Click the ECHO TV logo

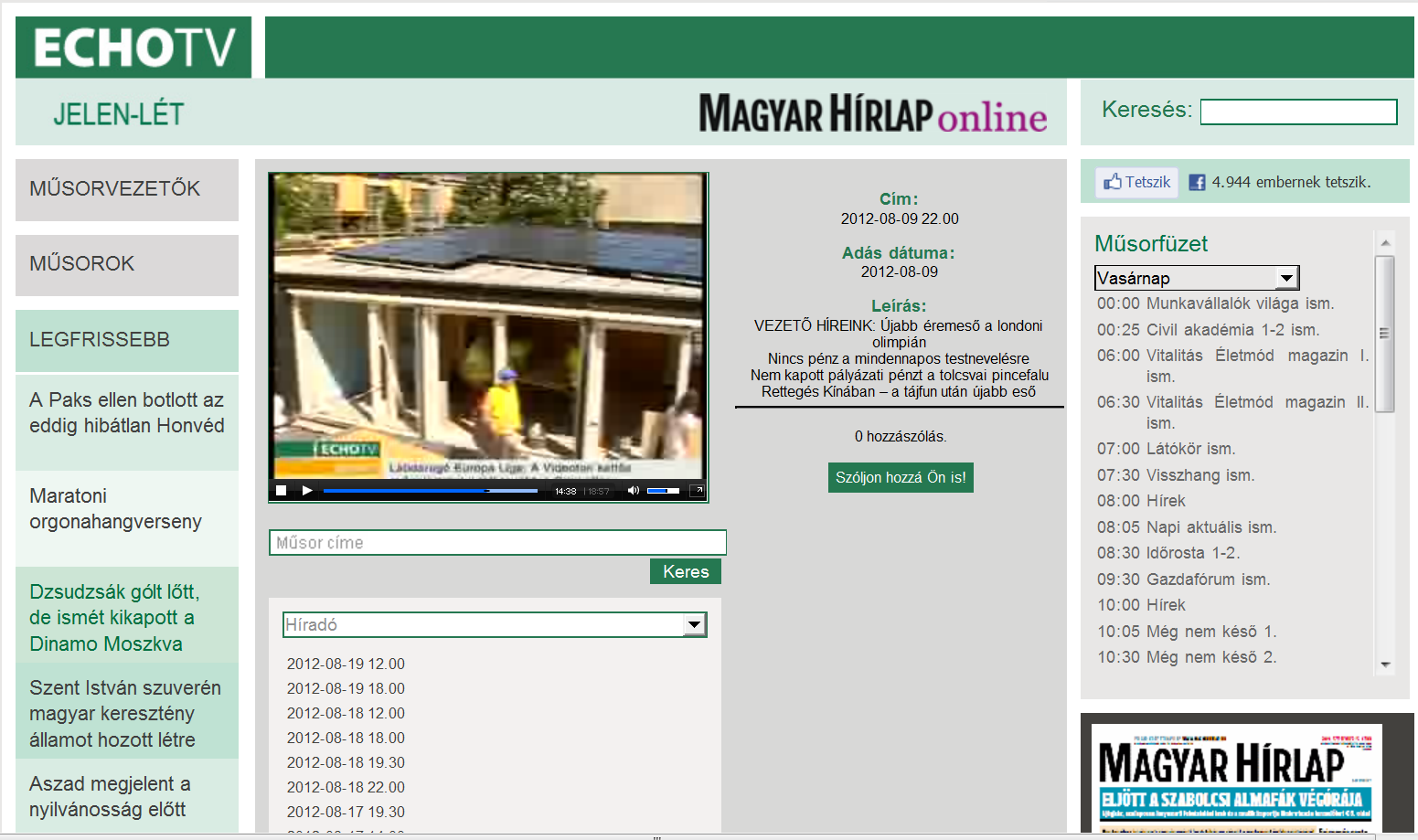133,48
